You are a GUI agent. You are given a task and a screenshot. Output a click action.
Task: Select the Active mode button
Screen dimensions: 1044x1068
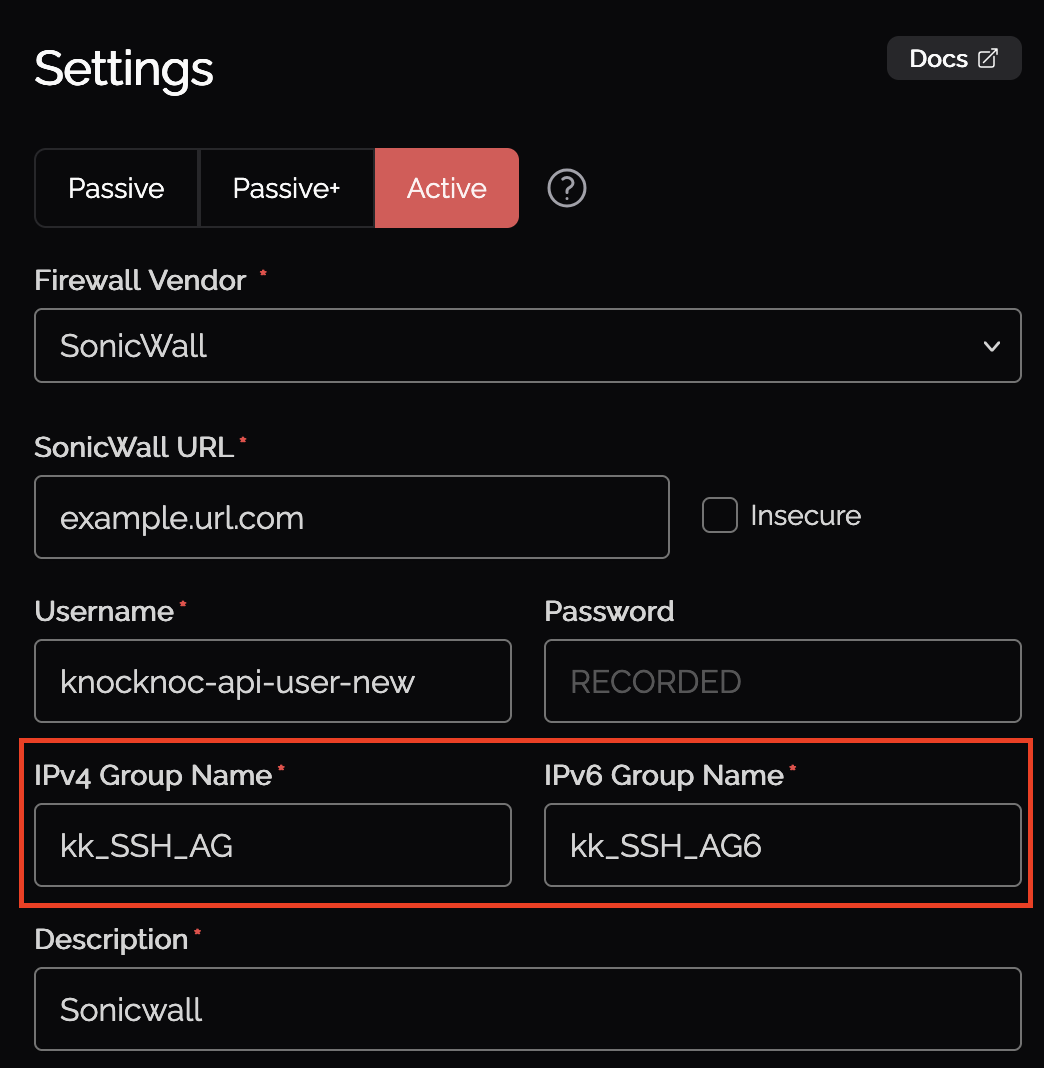pyautogui.click(x=446, y=188)
